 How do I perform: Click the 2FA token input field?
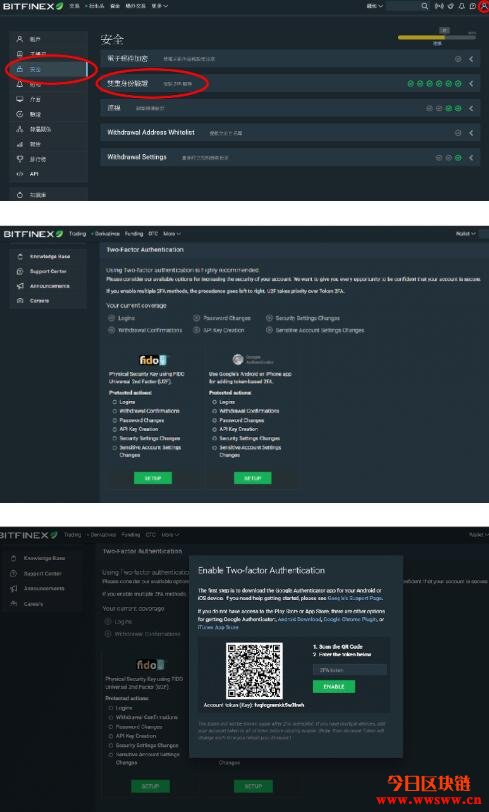click(x=350, y=670)
